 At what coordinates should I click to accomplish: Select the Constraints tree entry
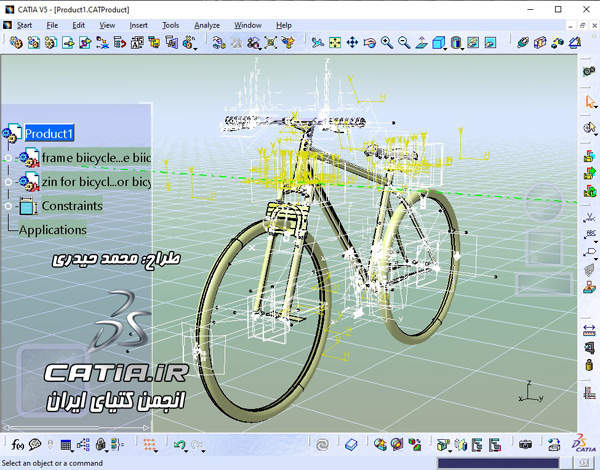pos(72,206)
